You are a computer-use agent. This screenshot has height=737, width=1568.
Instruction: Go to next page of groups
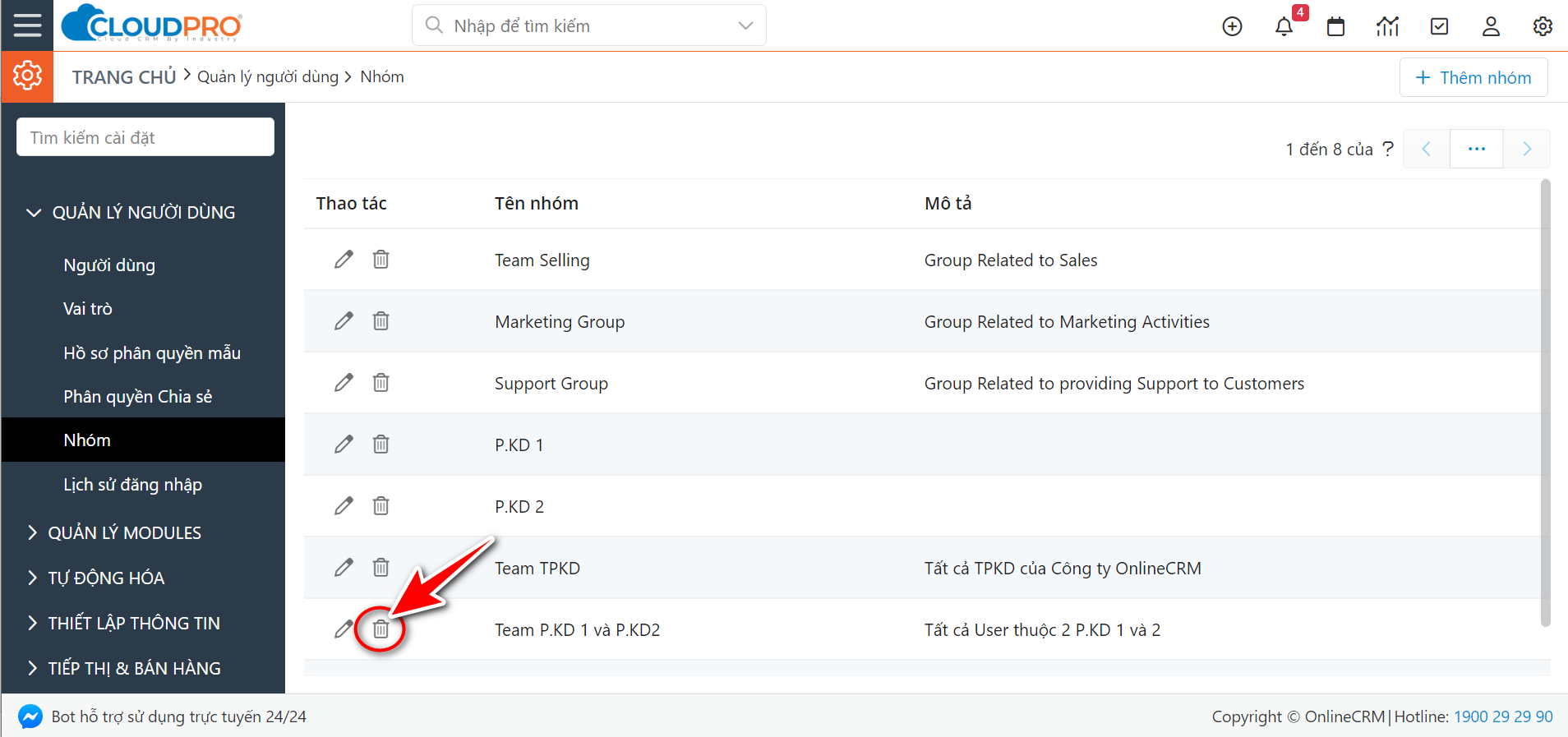pos(1527,149)
